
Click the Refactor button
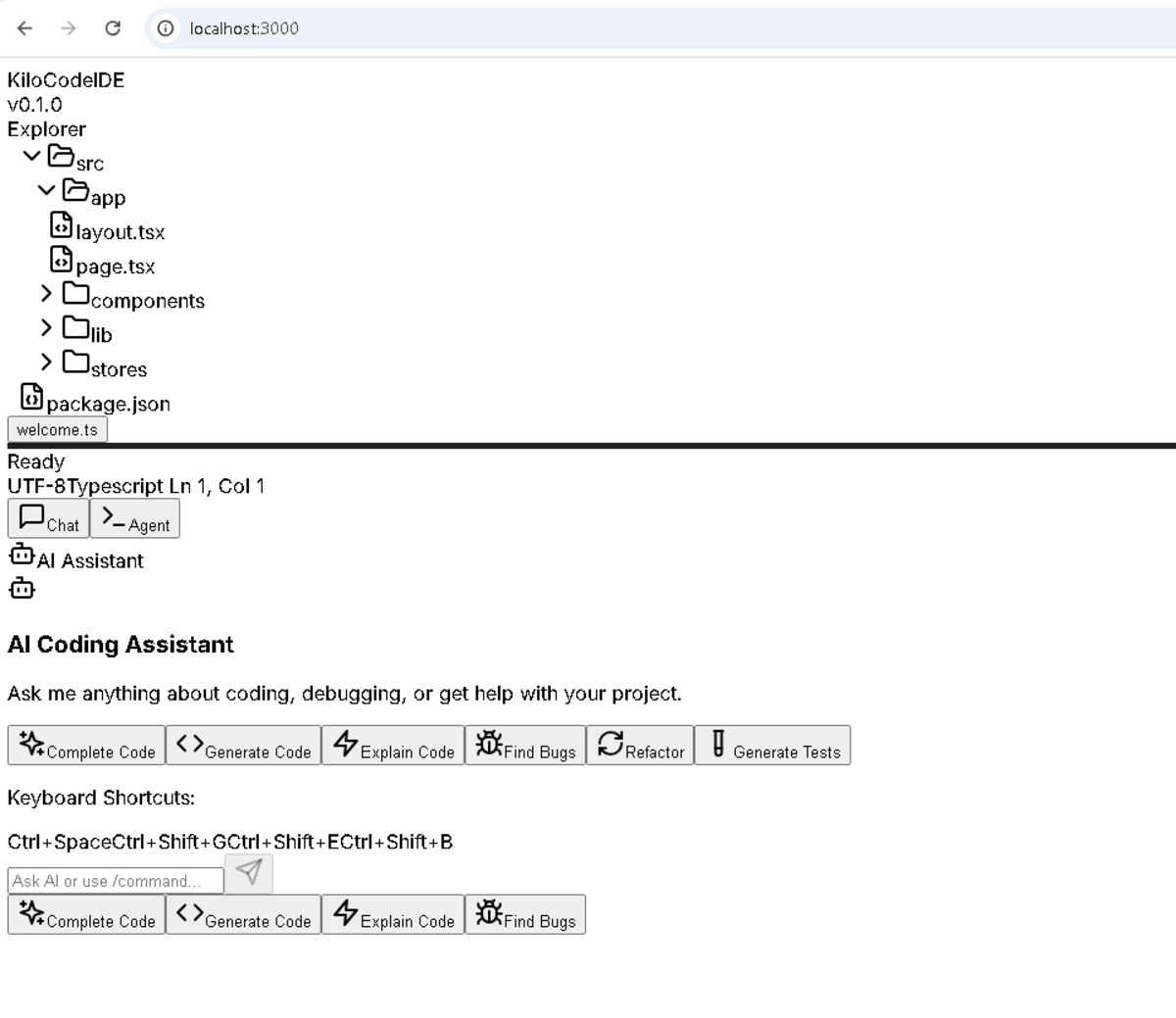click(x=640, y=745)
